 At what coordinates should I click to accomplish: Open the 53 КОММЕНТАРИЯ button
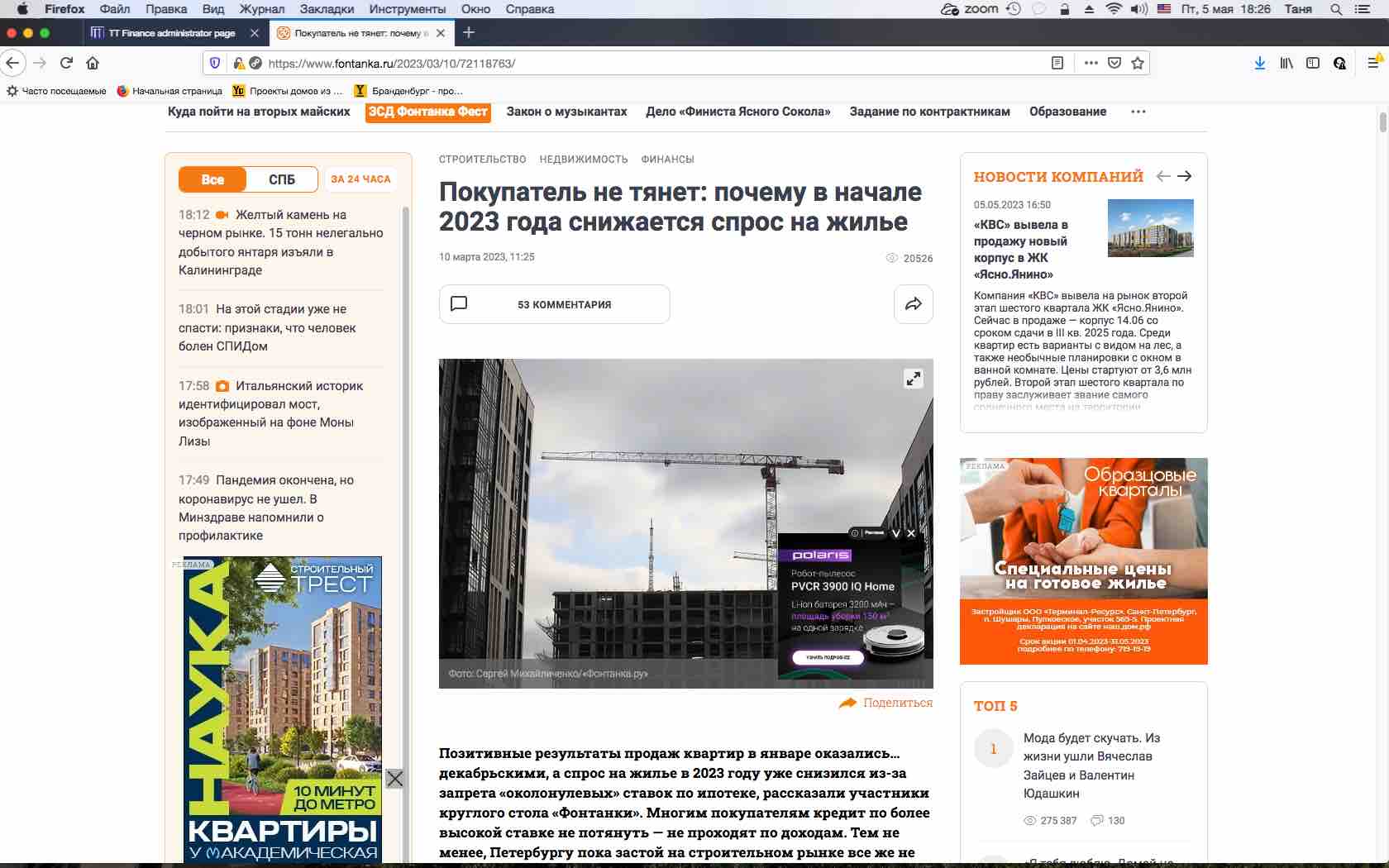coord(554,304)
